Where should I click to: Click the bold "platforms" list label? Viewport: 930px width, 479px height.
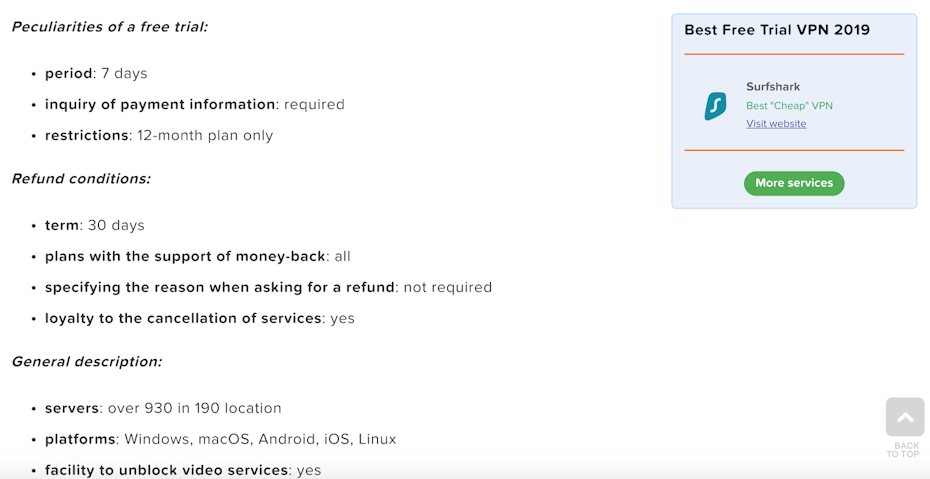coord(80,440)
